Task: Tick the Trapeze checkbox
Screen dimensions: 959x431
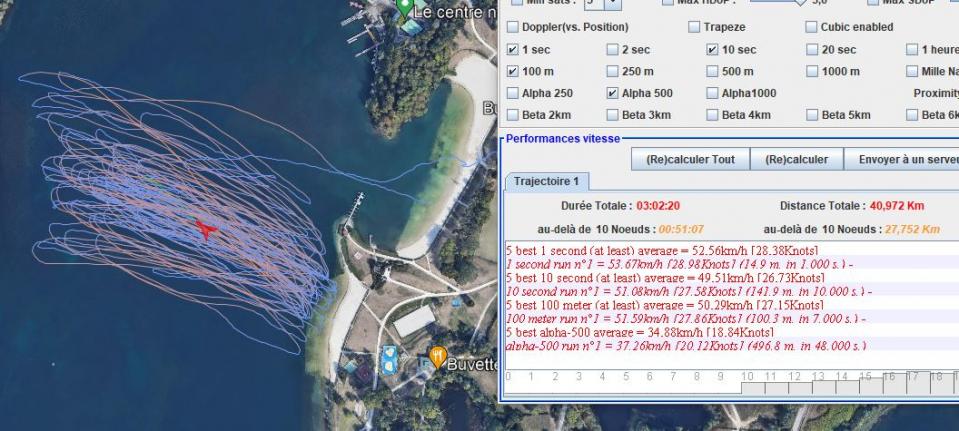Action: [694, 28]
